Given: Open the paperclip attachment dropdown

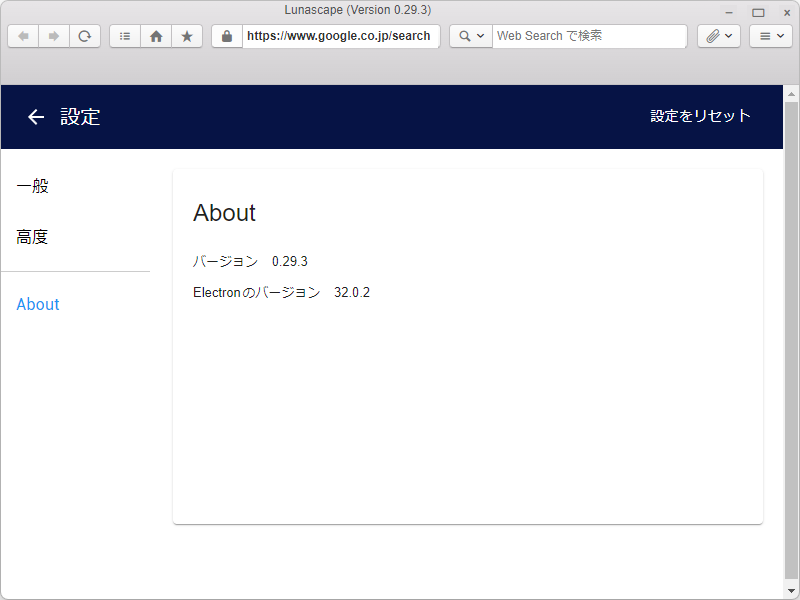Looking at the screenshot, I should [x=719, y=36].
